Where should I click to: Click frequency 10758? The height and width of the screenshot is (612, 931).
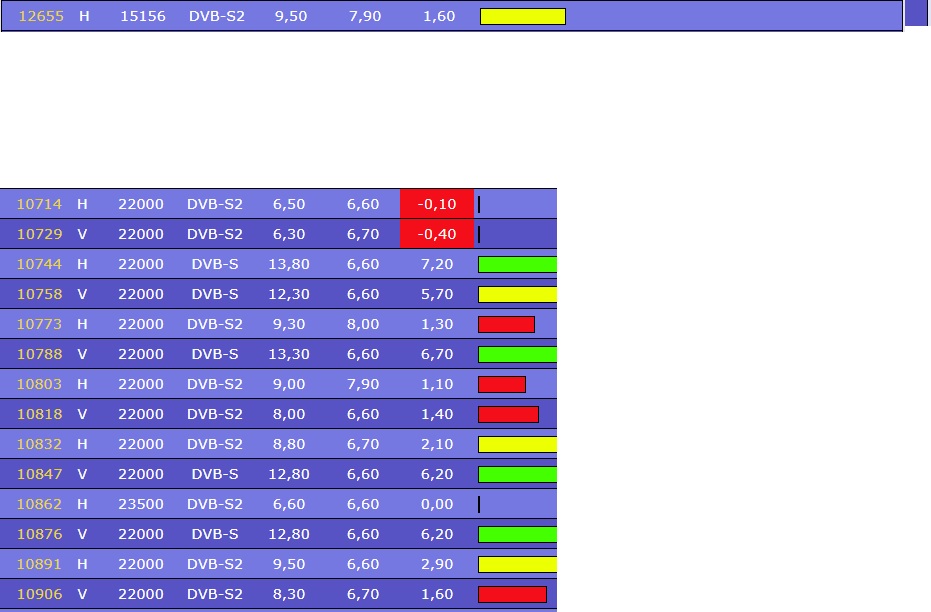(39, 294)
